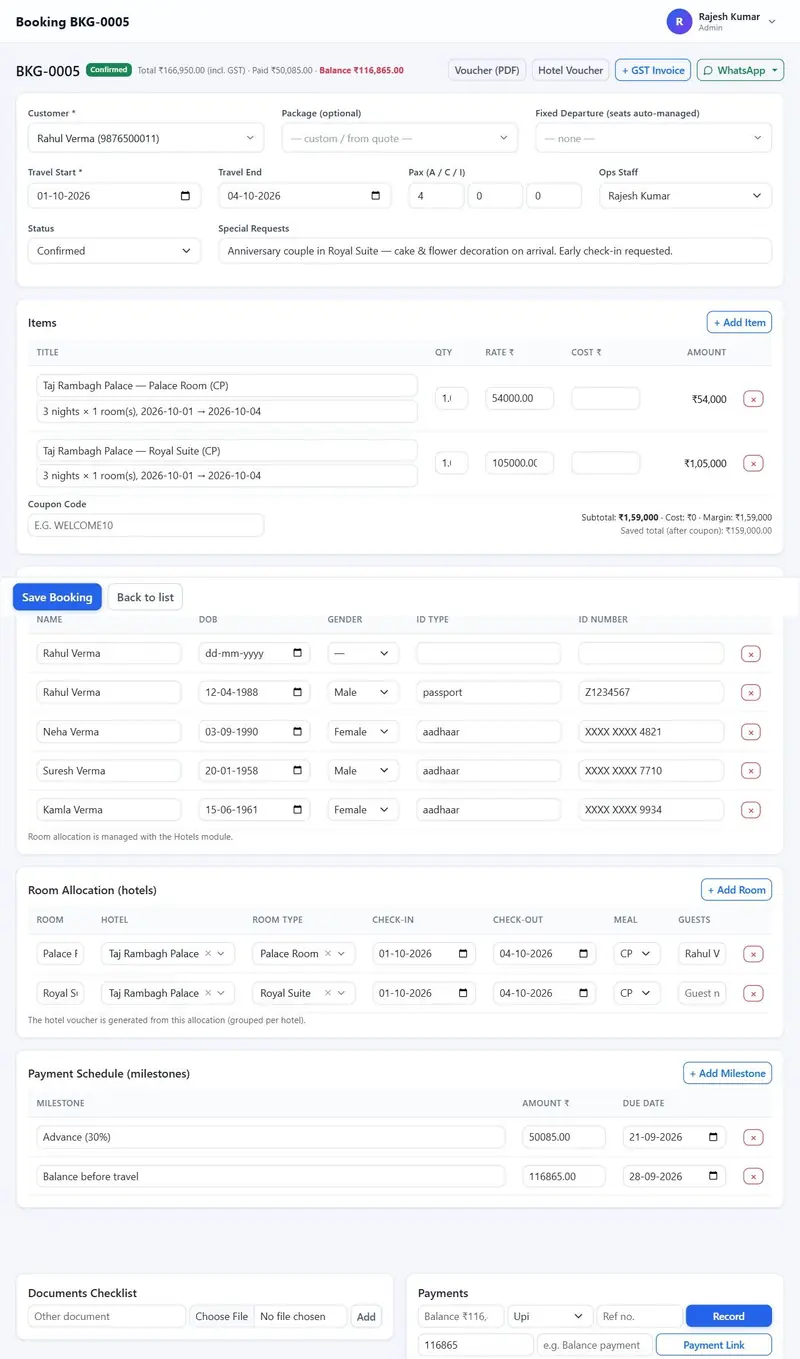Open calendar picker for Travel Start date
The image size is (800, 1359).
(185, 196)
